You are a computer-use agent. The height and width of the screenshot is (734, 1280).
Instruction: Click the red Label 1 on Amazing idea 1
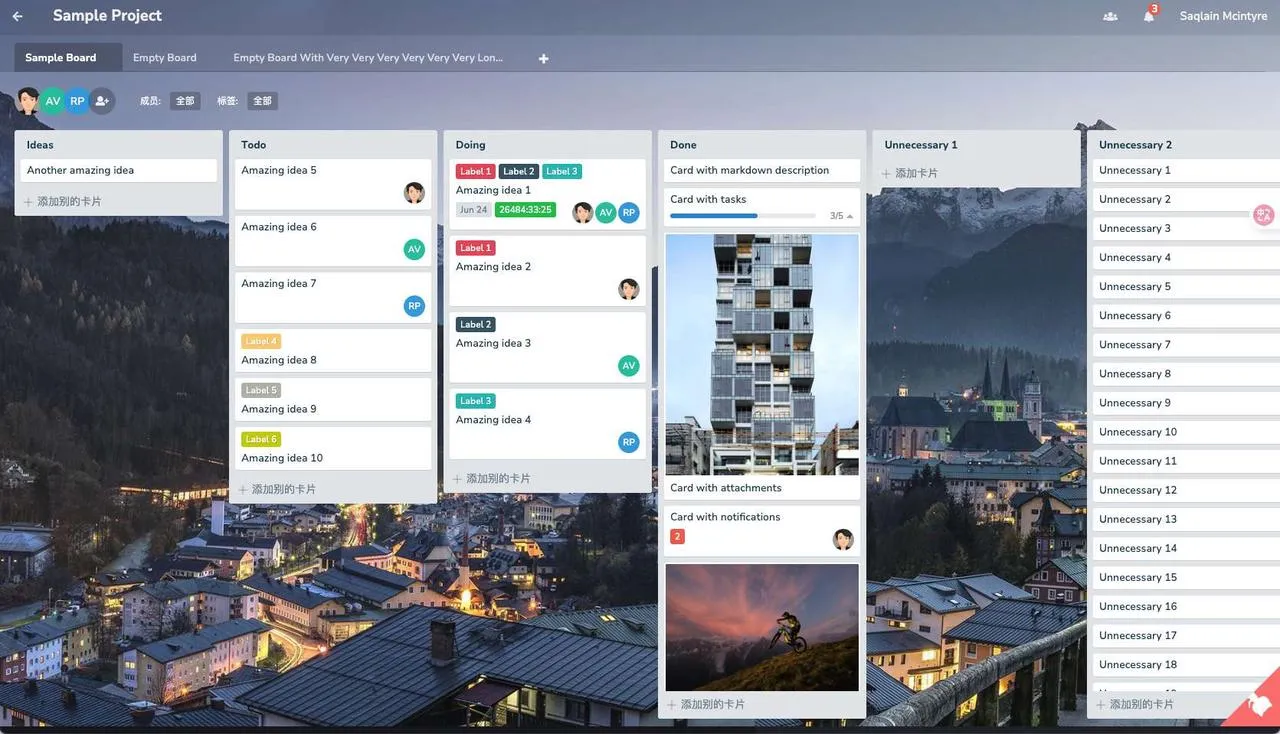click(475, 171)
